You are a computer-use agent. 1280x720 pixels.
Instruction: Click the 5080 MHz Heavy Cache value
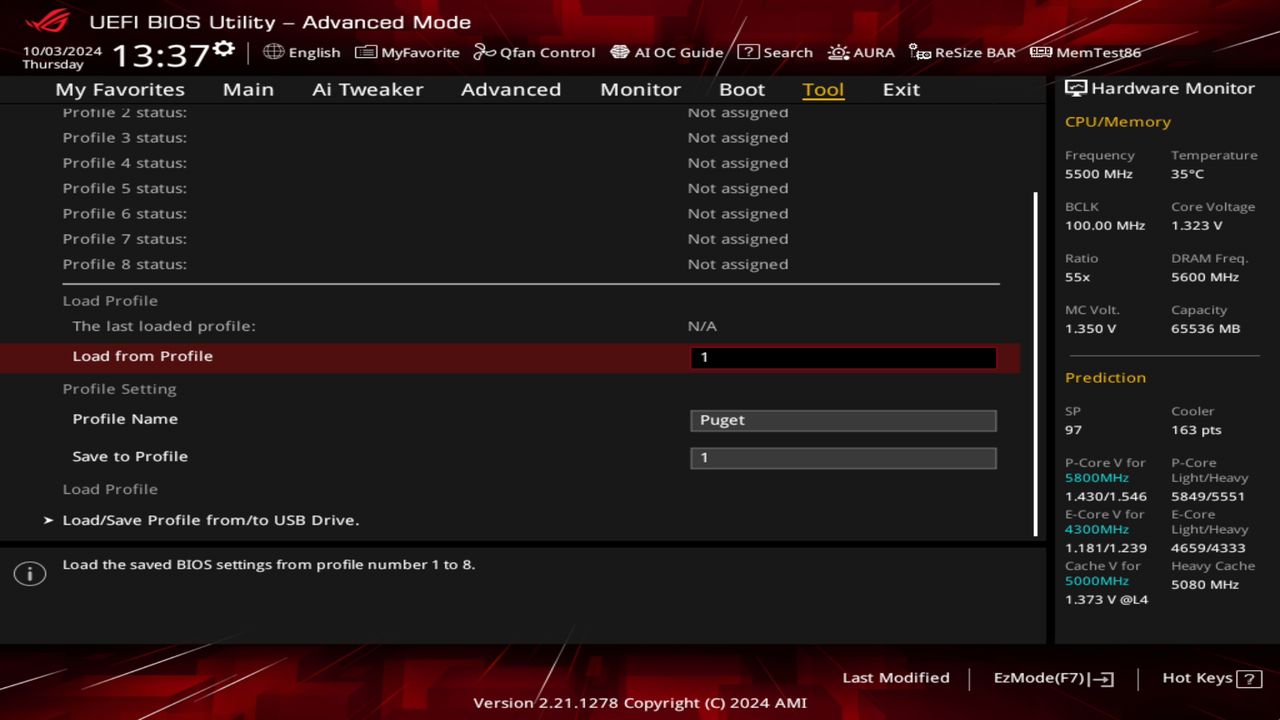click(1205, 585)
